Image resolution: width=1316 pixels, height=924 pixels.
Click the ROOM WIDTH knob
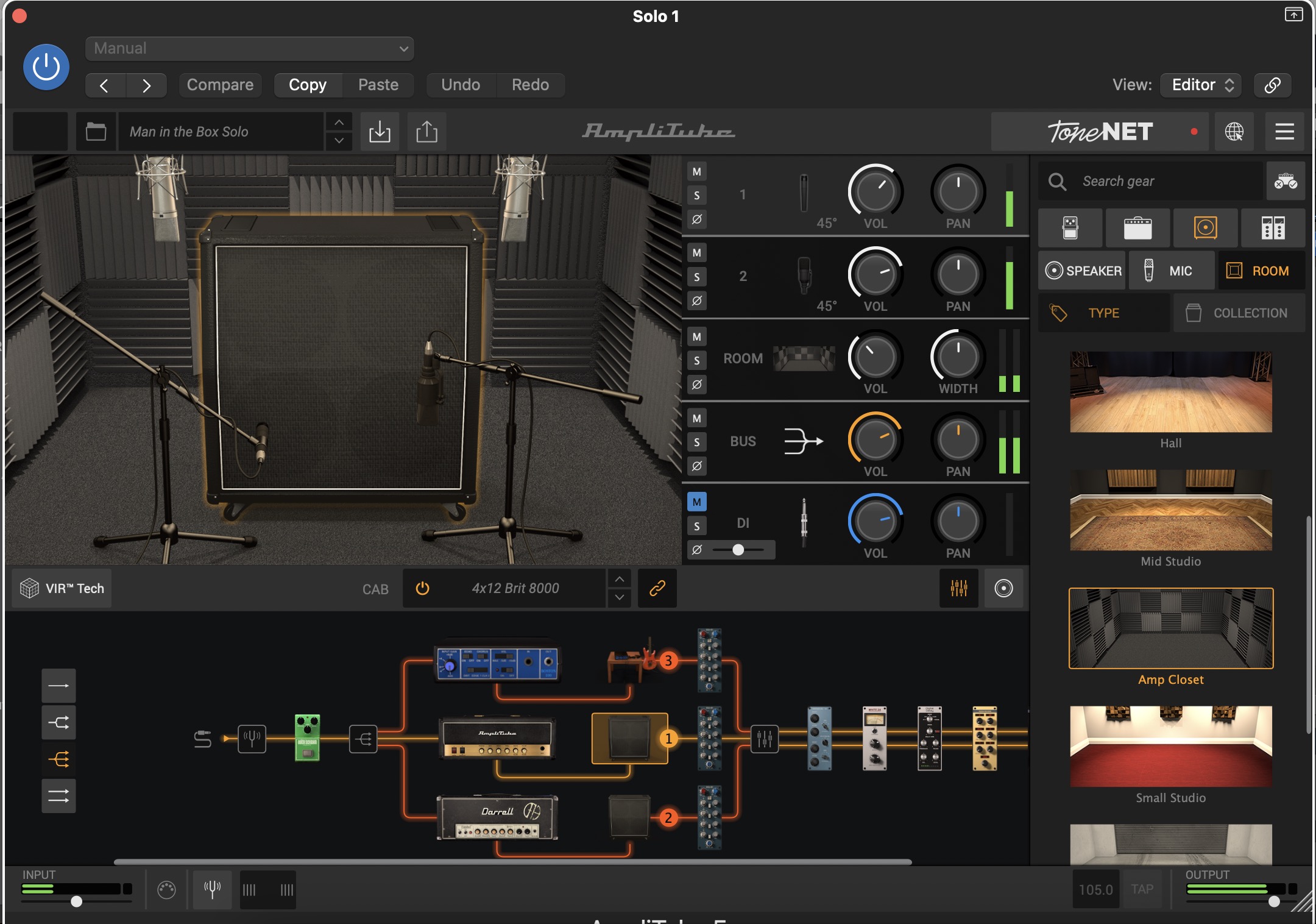pyautogui.click(x=958, y=357)
